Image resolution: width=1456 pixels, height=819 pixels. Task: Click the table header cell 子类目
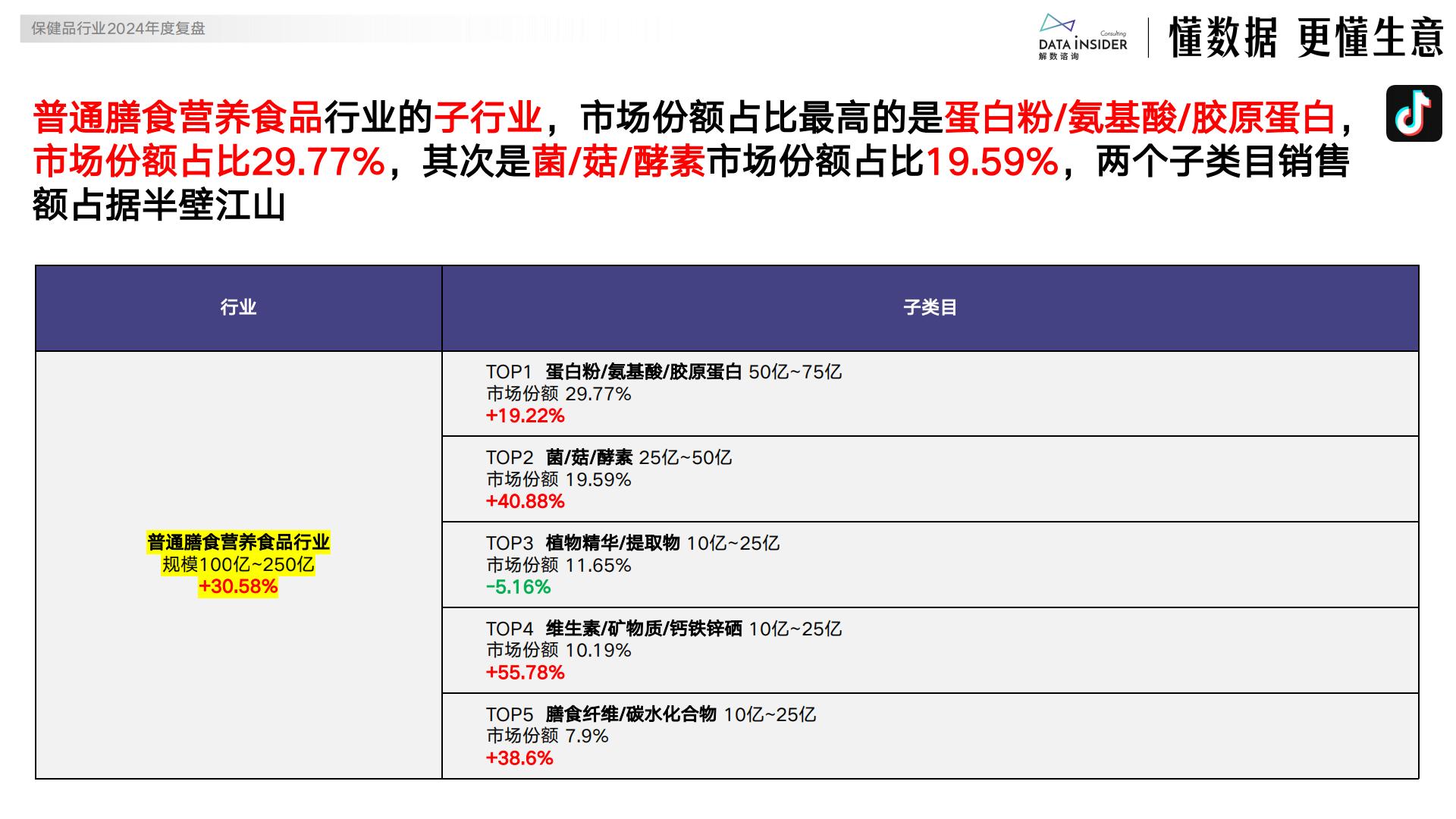(930, 307)
